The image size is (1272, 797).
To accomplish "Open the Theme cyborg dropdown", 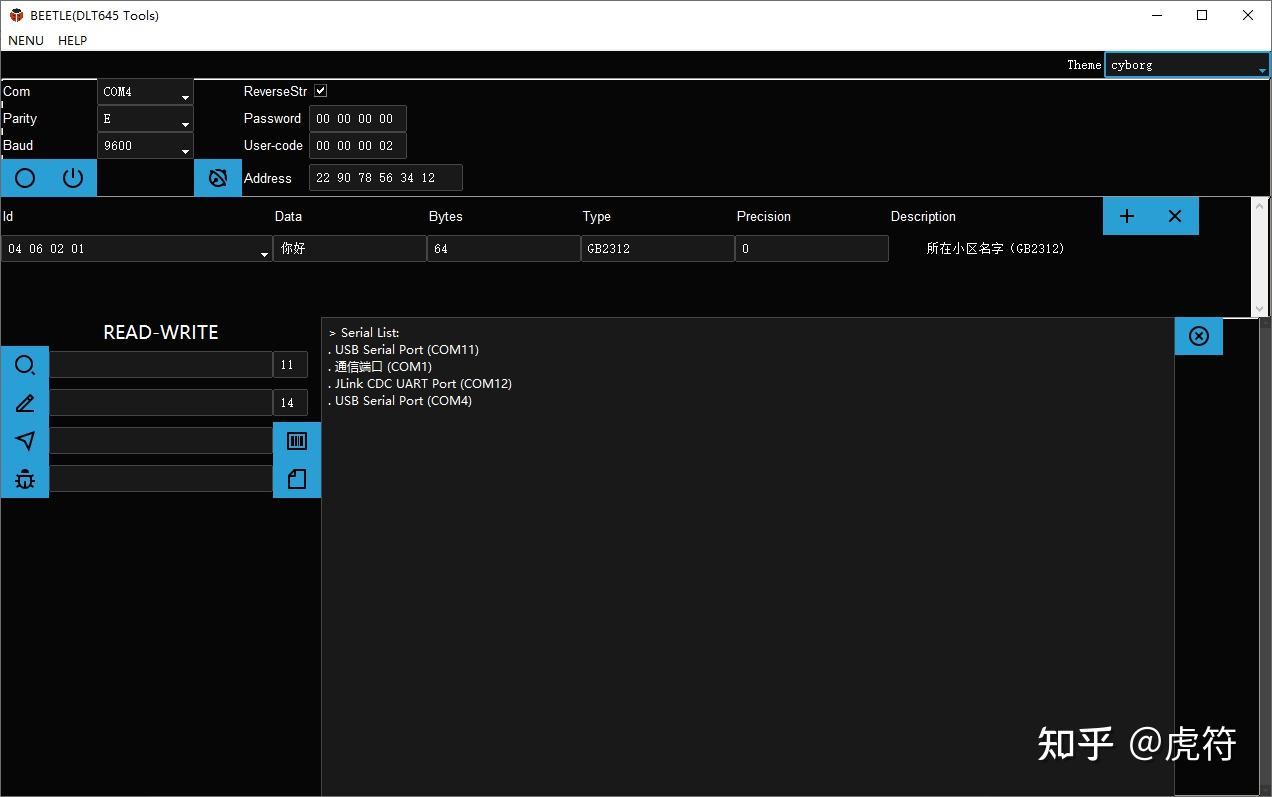I will (1187, 65).
